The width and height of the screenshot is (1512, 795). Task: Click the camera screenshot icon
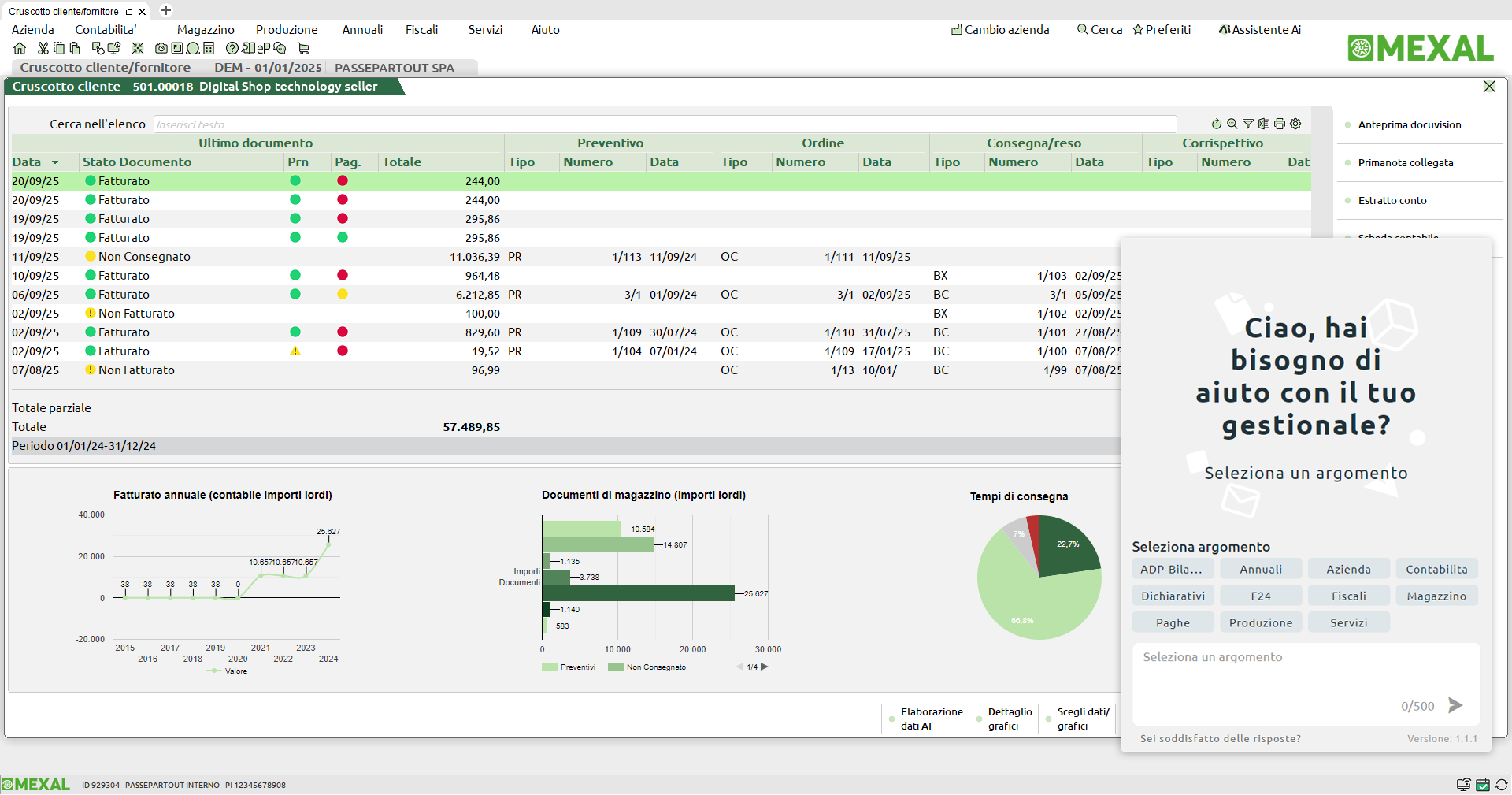161,49
